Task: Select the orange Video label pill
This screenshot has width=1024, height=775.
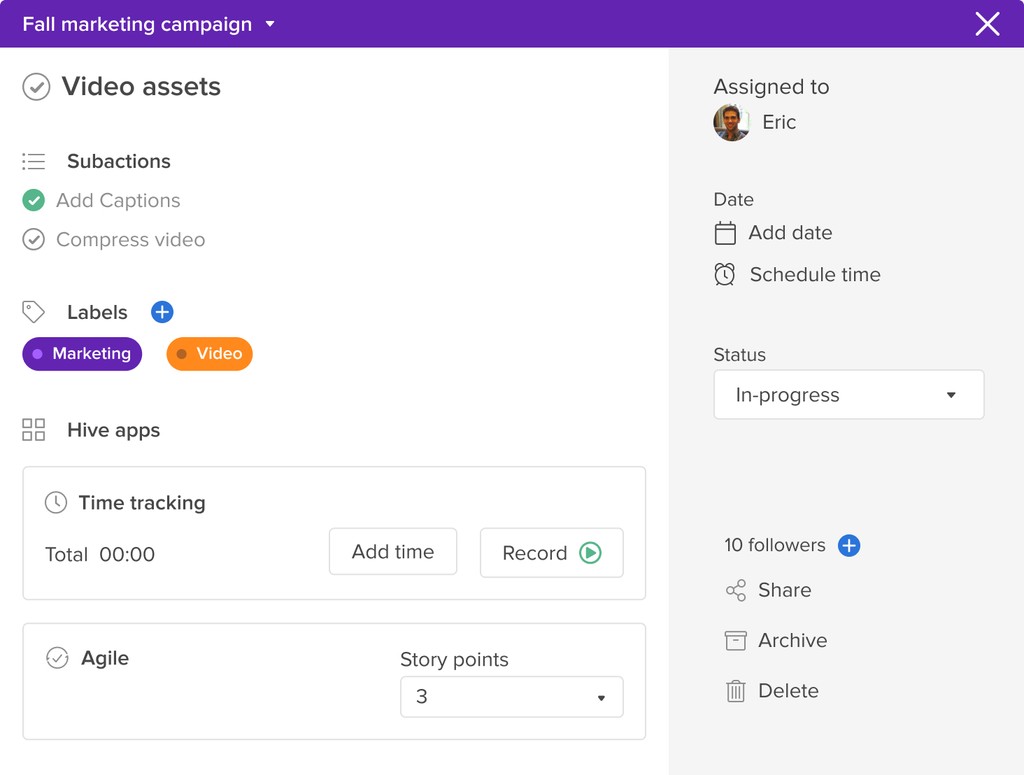Action: tap(210, 354)
